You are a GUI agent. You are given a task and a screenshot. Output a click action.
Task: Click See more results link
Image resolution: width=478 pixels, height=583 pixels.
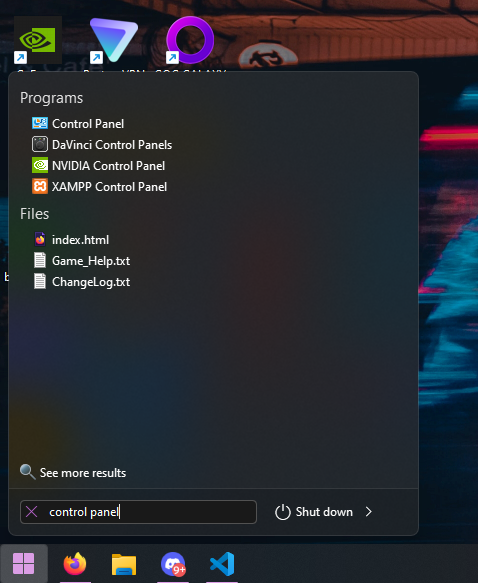click(83, 473)
